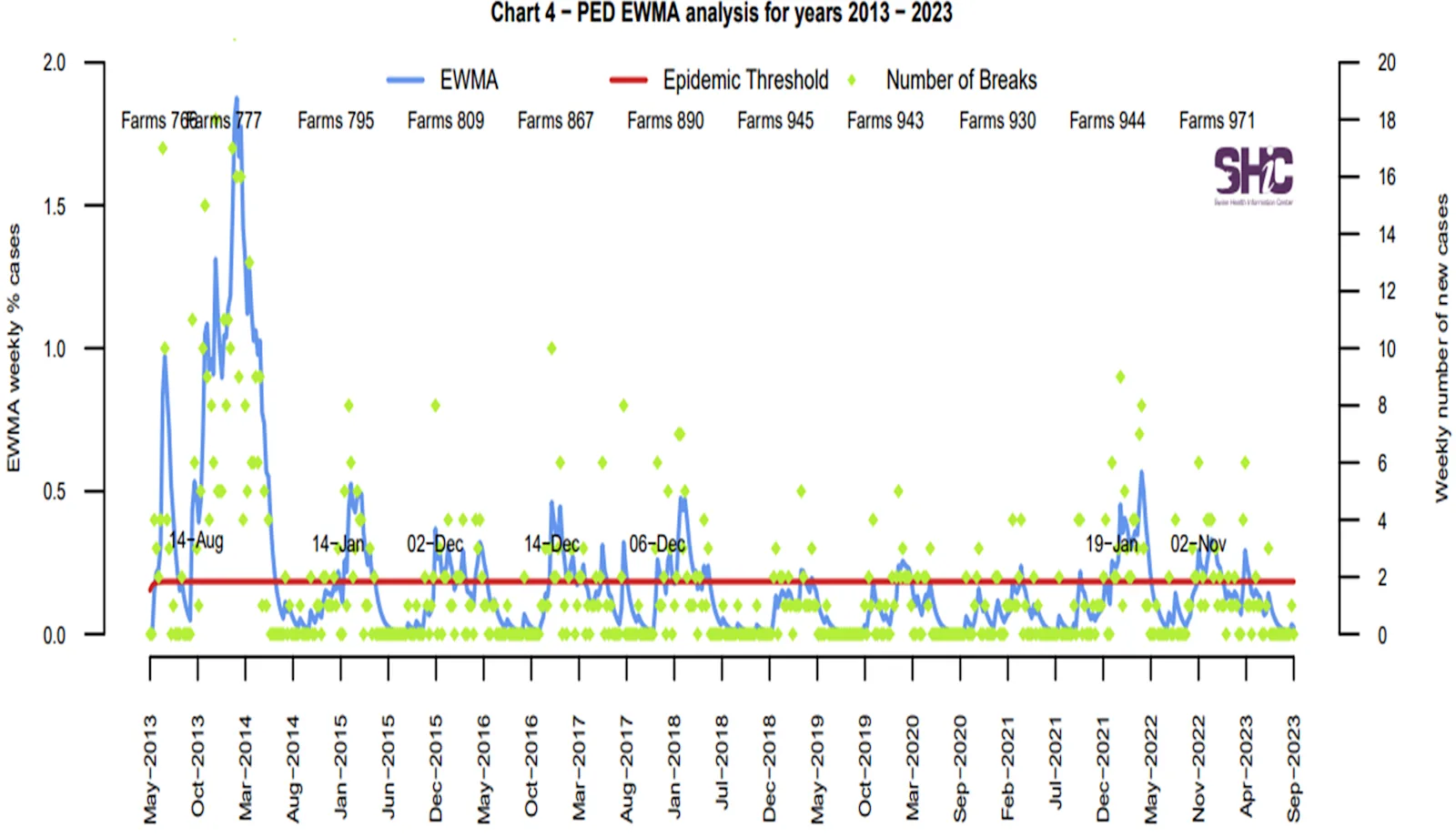This screenshot has width=1456, height=837.
Task: Click the 14-Jan date annotation
Action: point(338,544)
